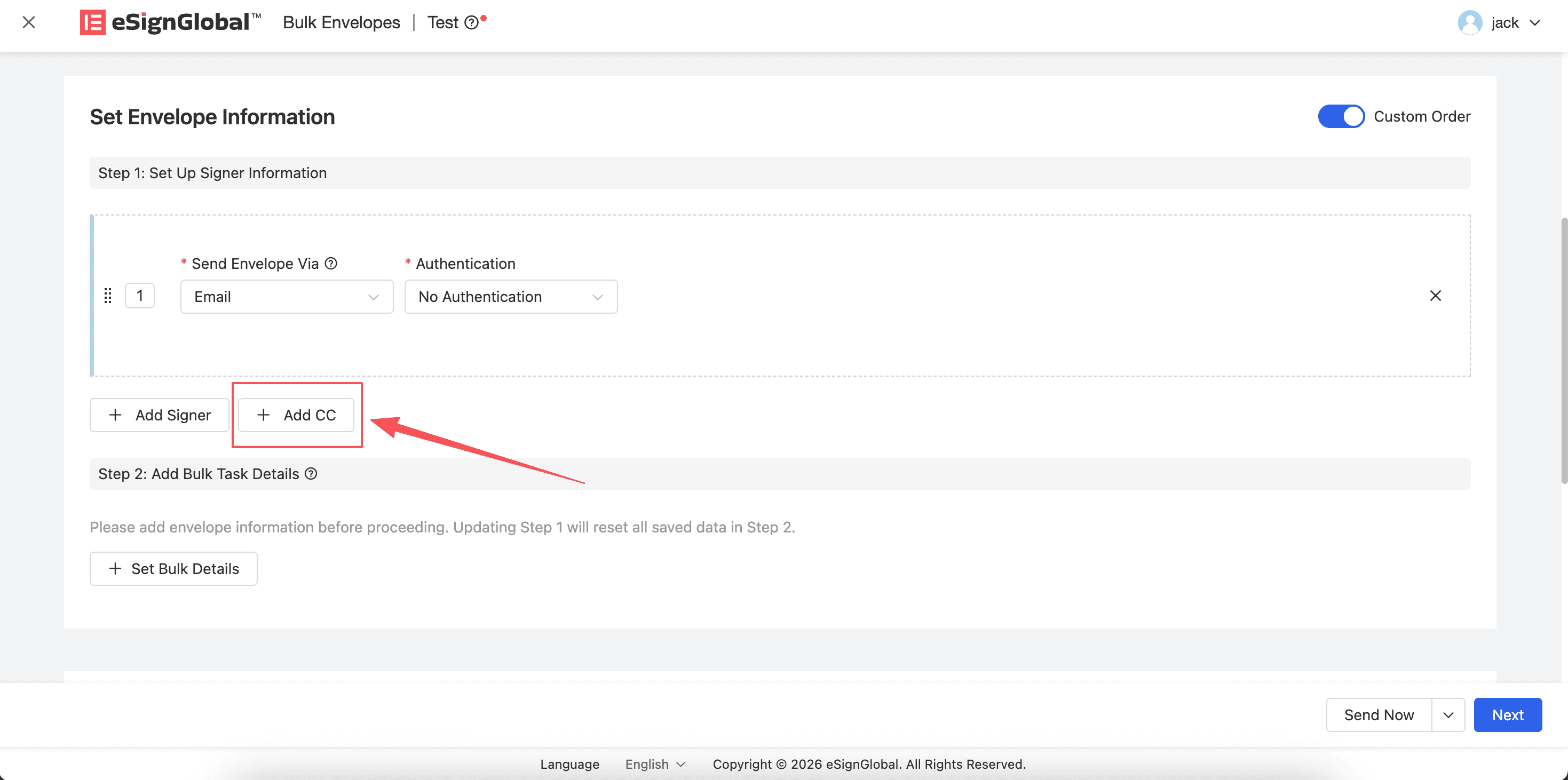
Task: Click help icon next to Test title
Action: tap(471, 23)
